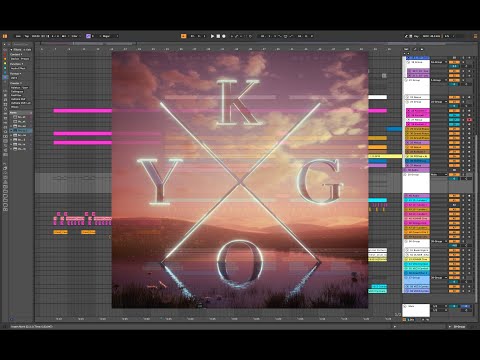This screenshot has width=480, height=360.
Task: Toggle the purple Scale Mode icon
Action: pyautogui.click(x=88, y=36)
